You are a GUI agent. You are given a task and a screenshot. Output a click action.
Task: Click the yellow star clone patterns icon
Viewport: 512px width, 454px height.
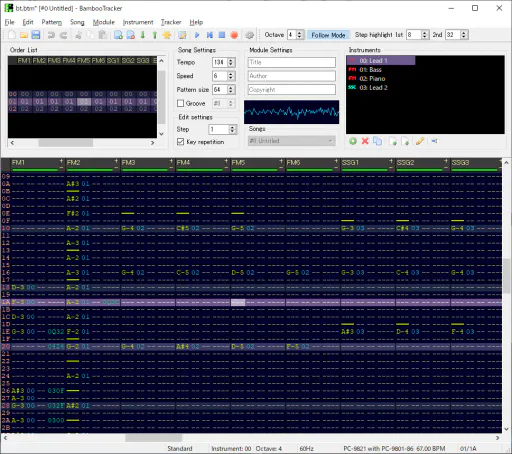[167, 35]
